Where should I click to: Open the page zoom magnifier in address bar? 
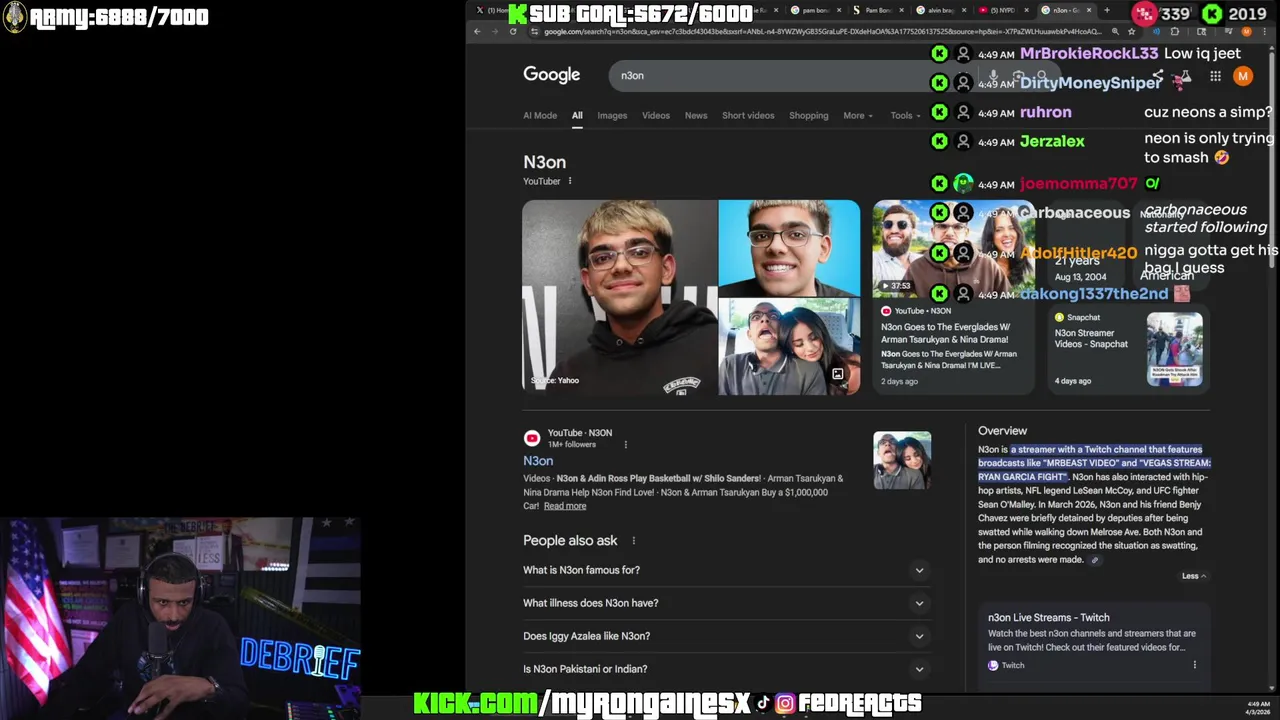pyautogui.click(x=1115, y=31)
